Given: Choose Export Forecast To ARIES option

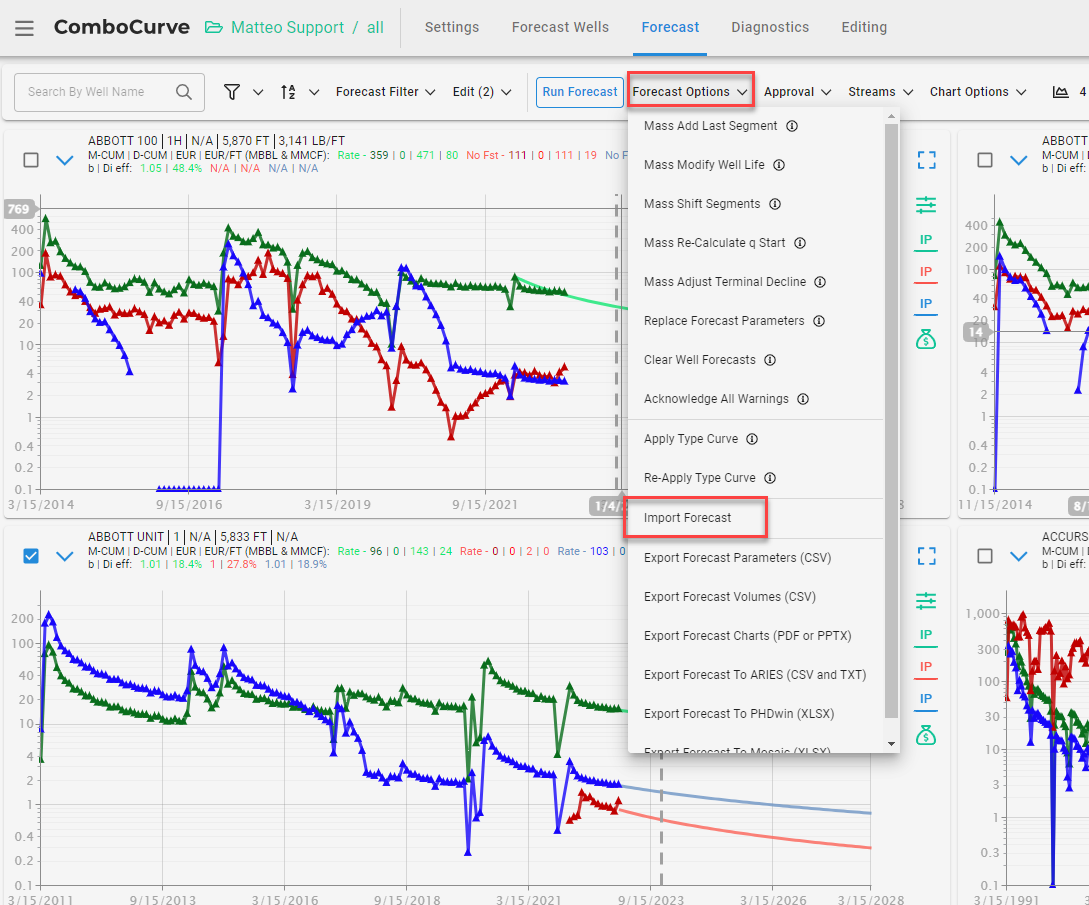Looking at the screenshot, I should pos(756,674).
